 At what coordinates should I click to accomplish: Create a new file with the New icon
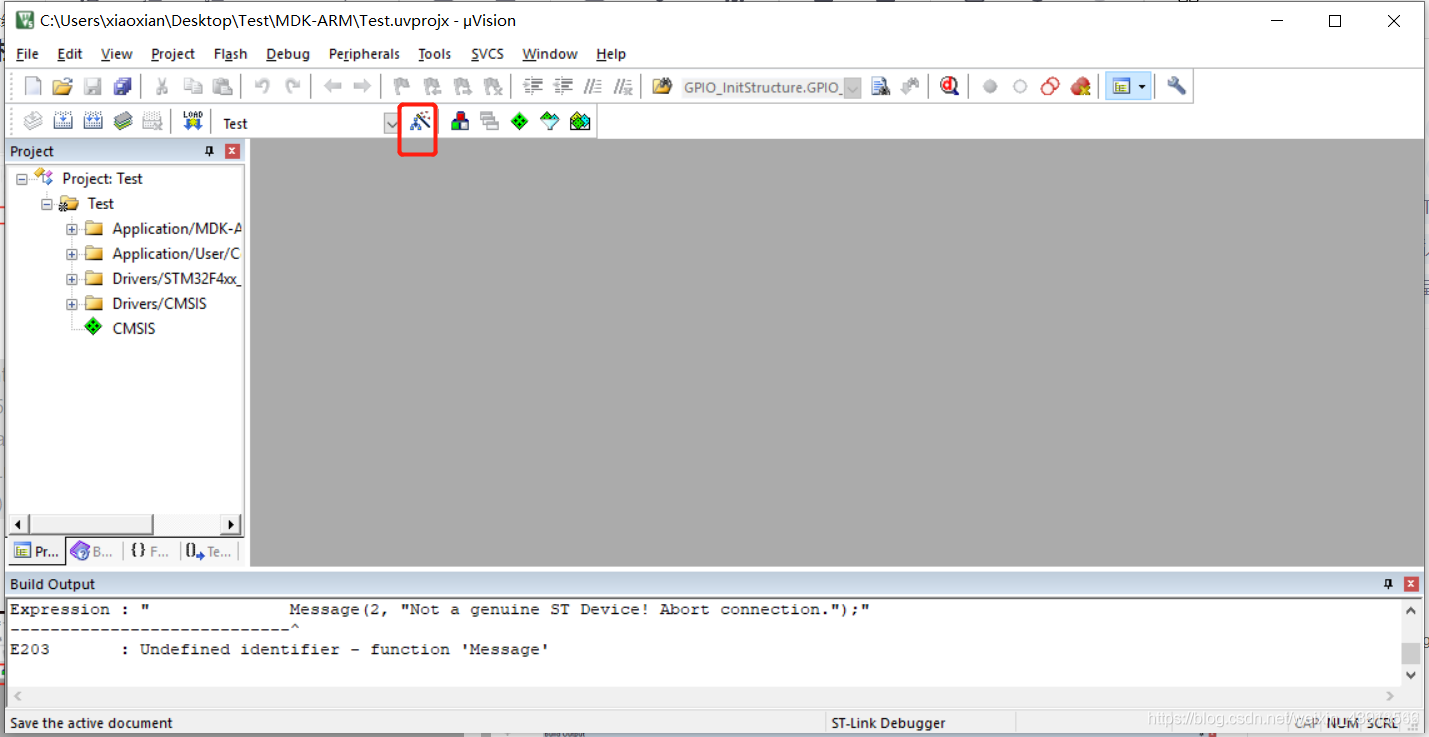click(x=33, y=87)
